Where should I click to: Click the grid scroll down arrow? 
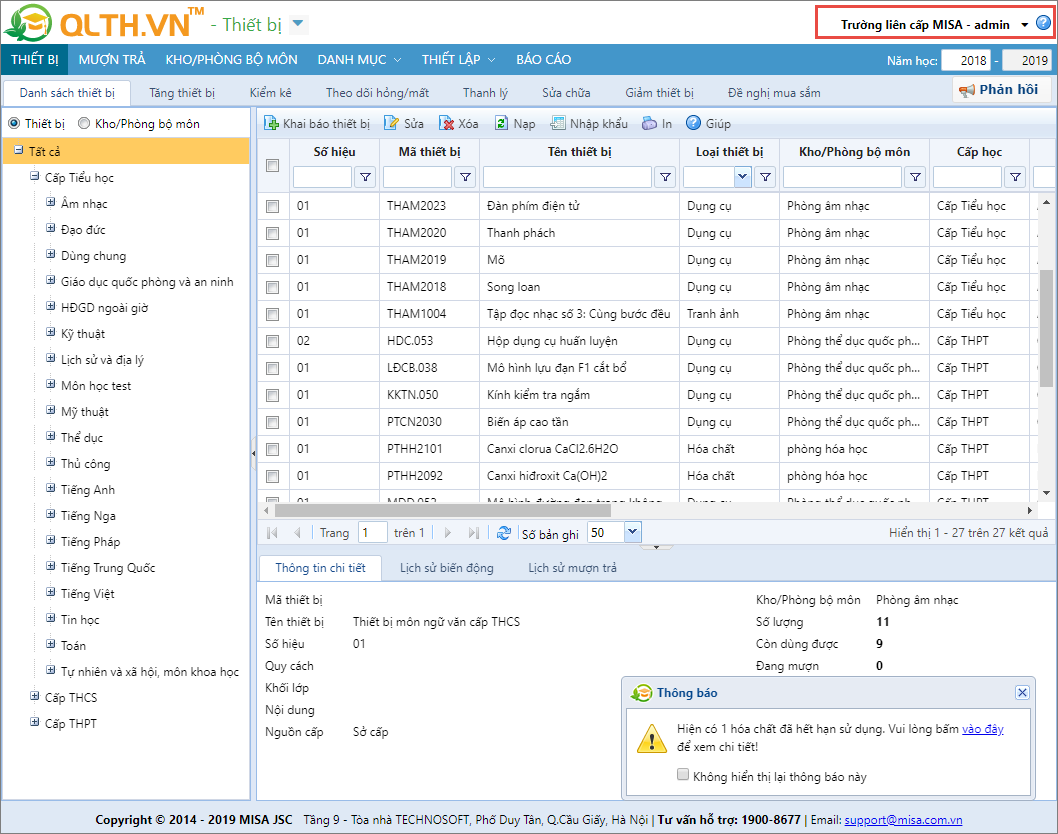[1046, 493]
